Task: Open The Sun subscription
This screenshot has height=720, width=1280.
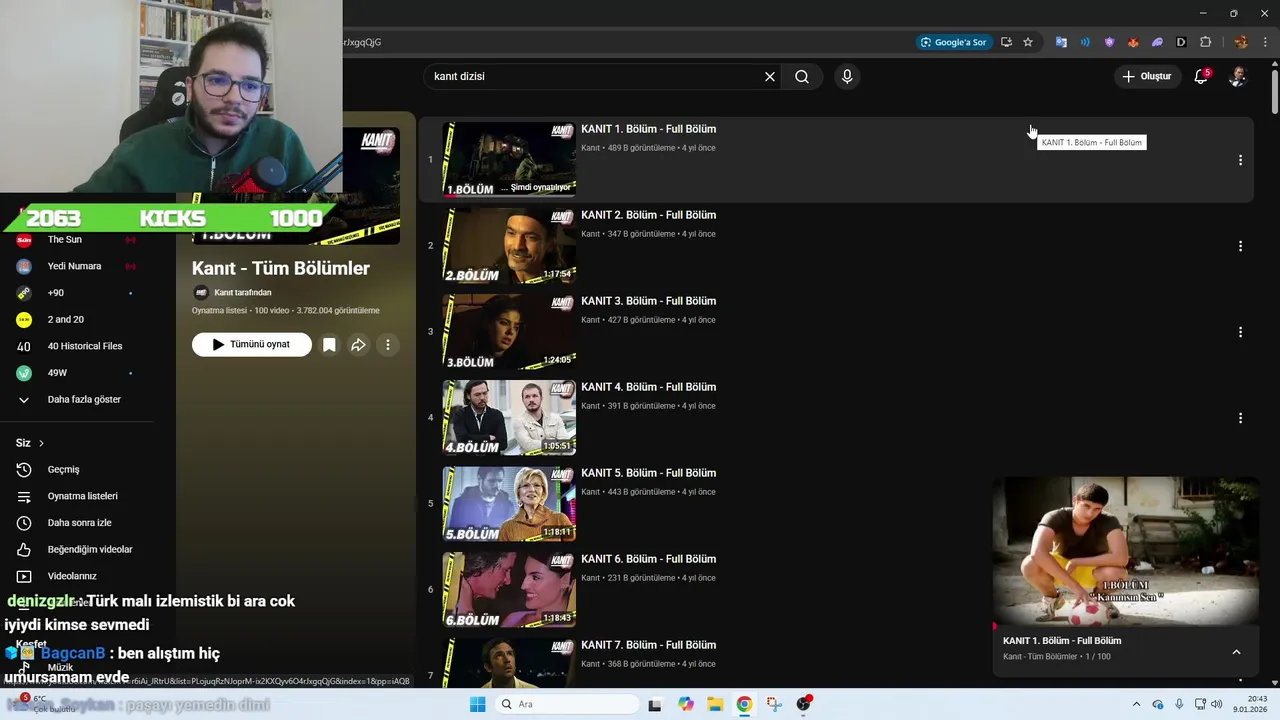Action: [x=76, y=240]
